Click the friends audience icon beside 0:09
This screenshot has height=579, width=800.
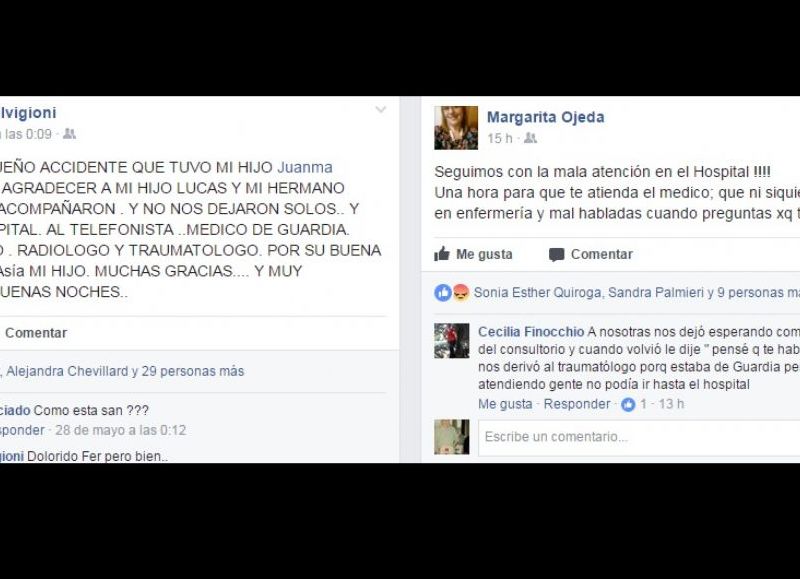(69, 134)
